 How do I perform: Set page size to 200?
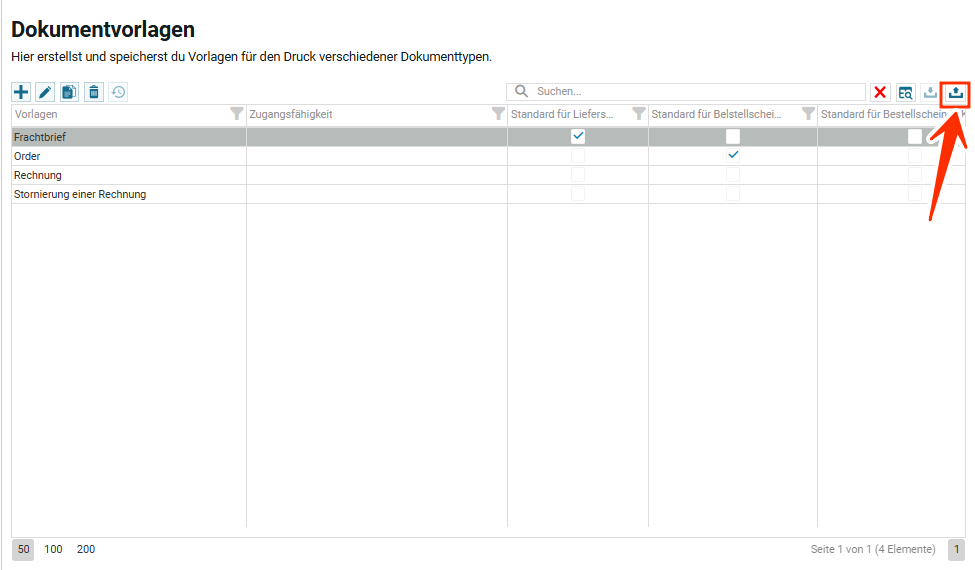86,549
